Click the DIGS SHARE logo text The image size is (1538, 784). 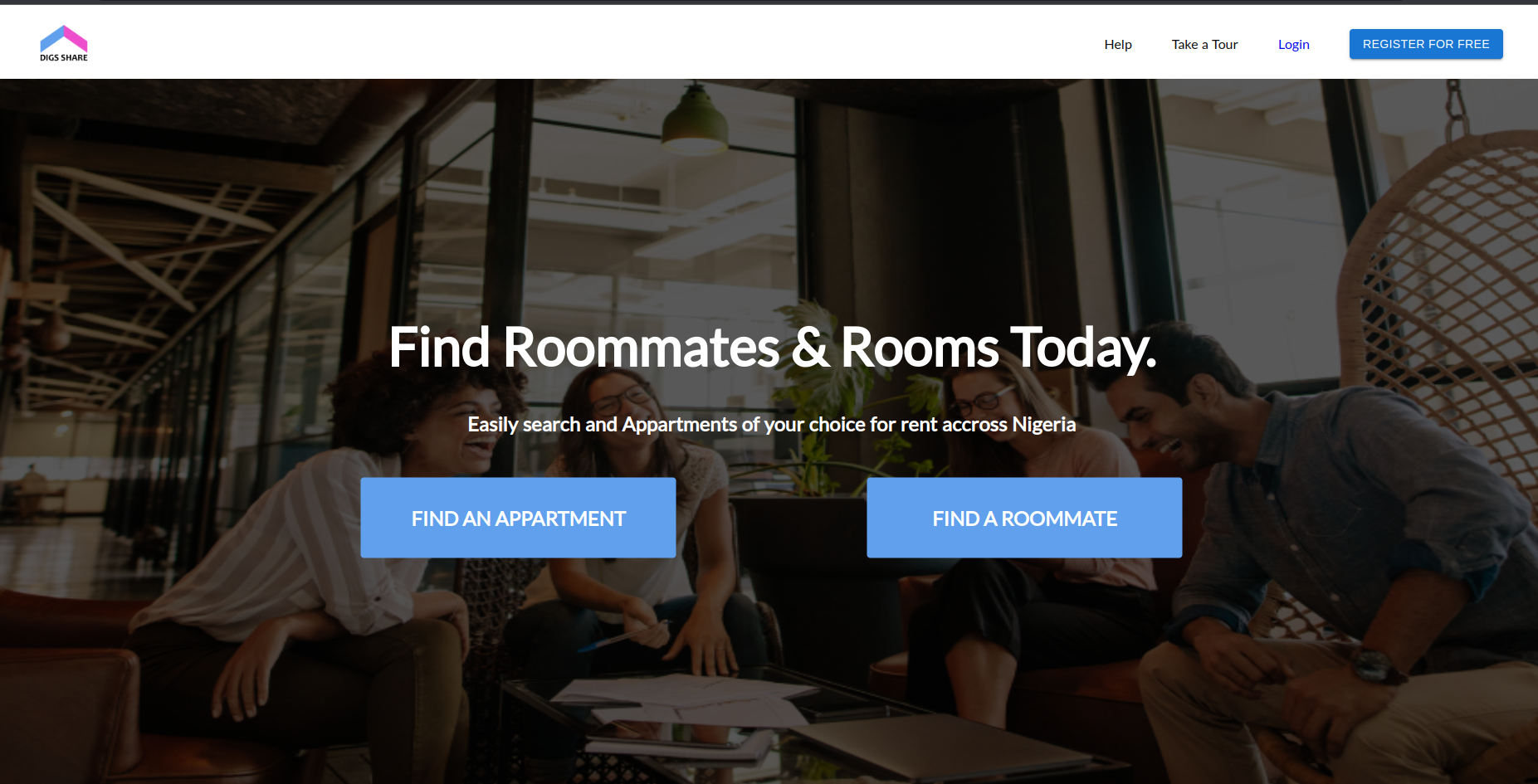coord(64,58)
